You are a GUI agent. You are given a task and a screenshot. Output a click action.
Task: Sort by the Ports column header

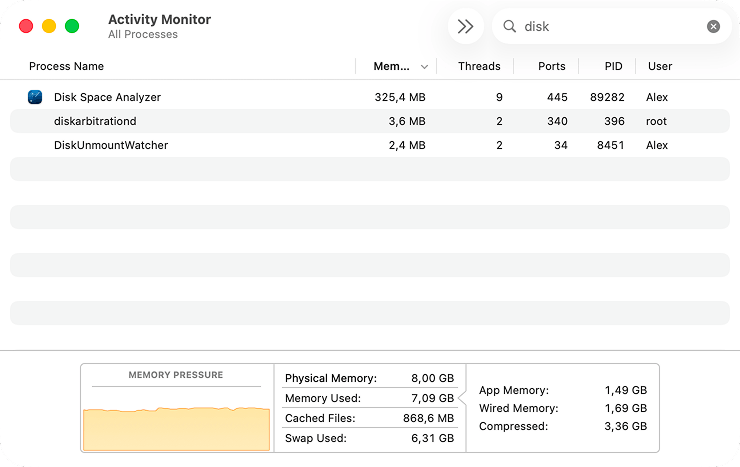[x=552, y=66]
